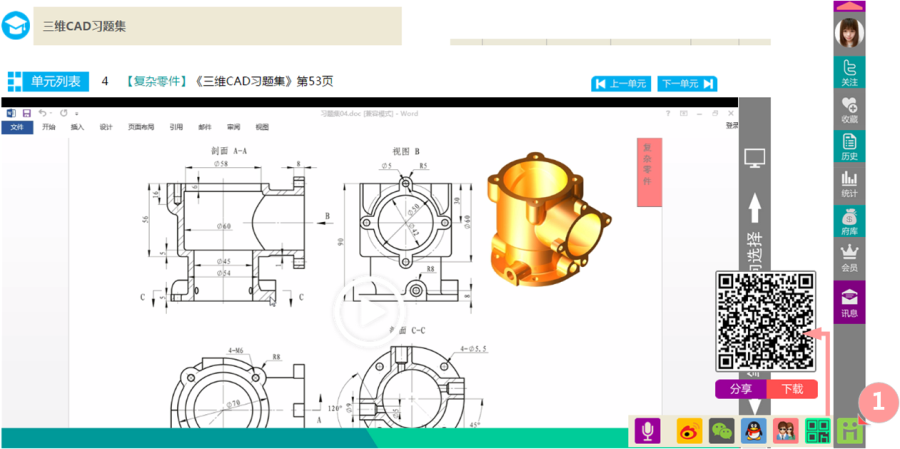Screen dimensions: 900x449
Task: Open the 插入 tab in Word
Action: tap(77, 127)
